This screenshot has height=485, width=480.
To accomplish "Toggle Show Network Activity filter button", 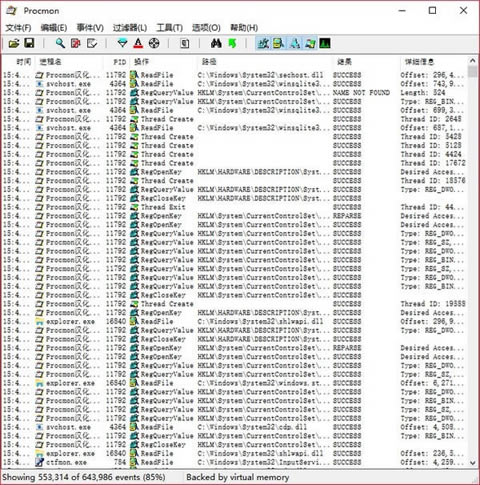I will click(294, 43).
